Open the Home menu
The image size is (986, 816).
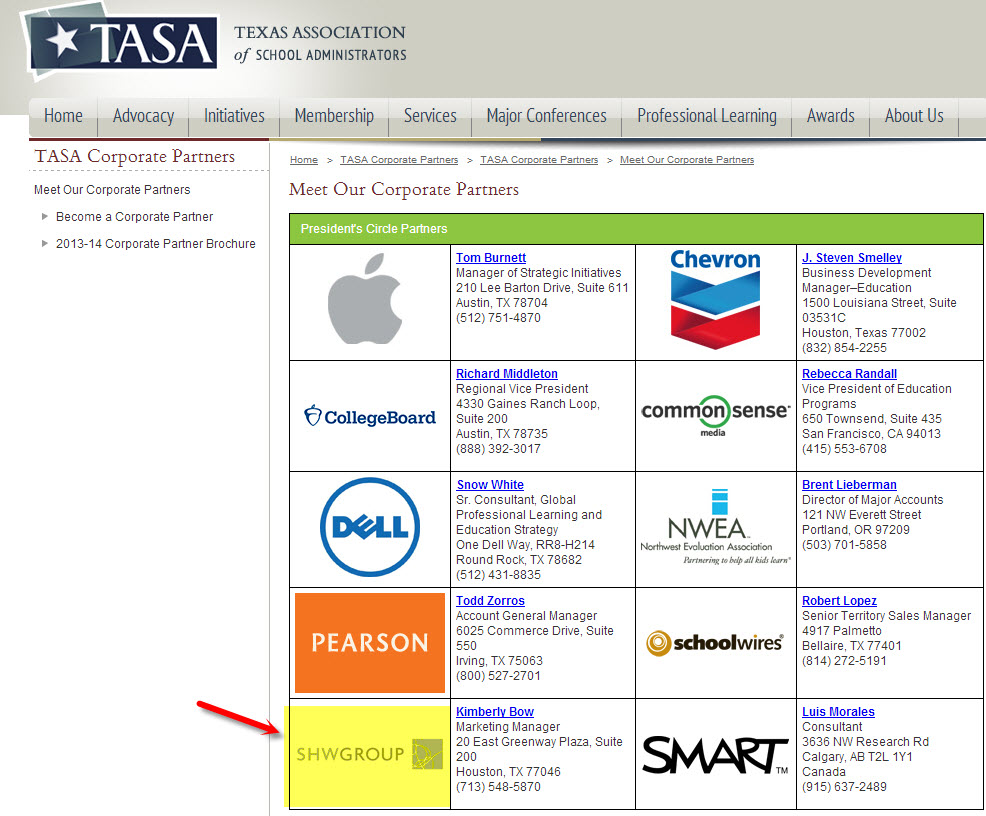tap(64, 116)
